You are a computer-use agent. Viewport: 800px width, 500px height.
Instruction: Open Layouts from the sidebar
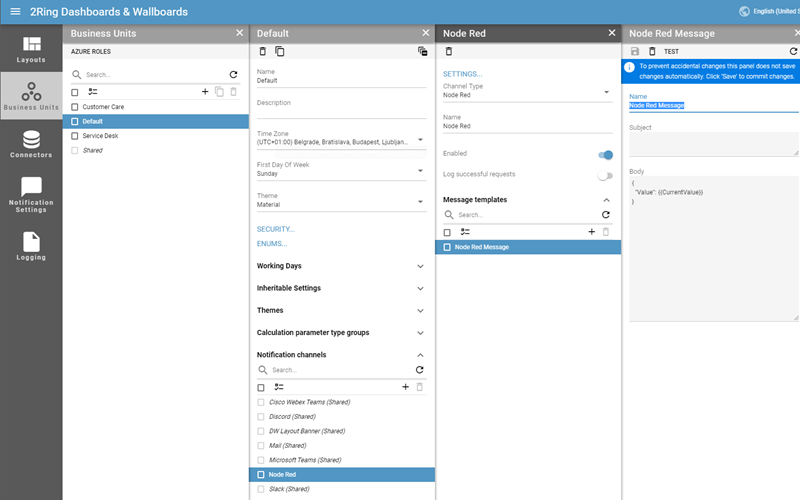point(31,49)
